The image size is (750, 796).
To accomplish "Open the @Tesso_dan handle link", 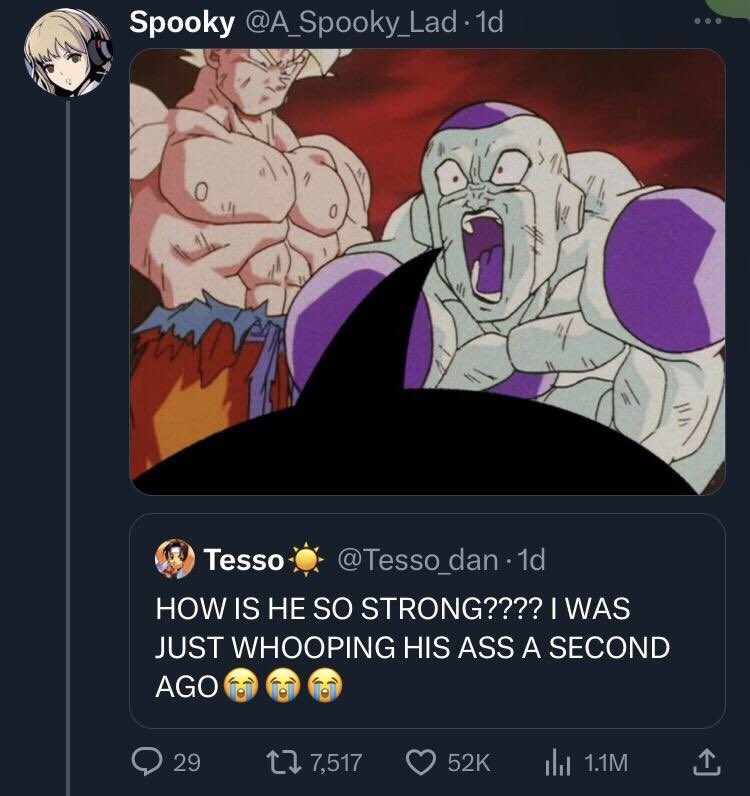I will pos(419,560).
